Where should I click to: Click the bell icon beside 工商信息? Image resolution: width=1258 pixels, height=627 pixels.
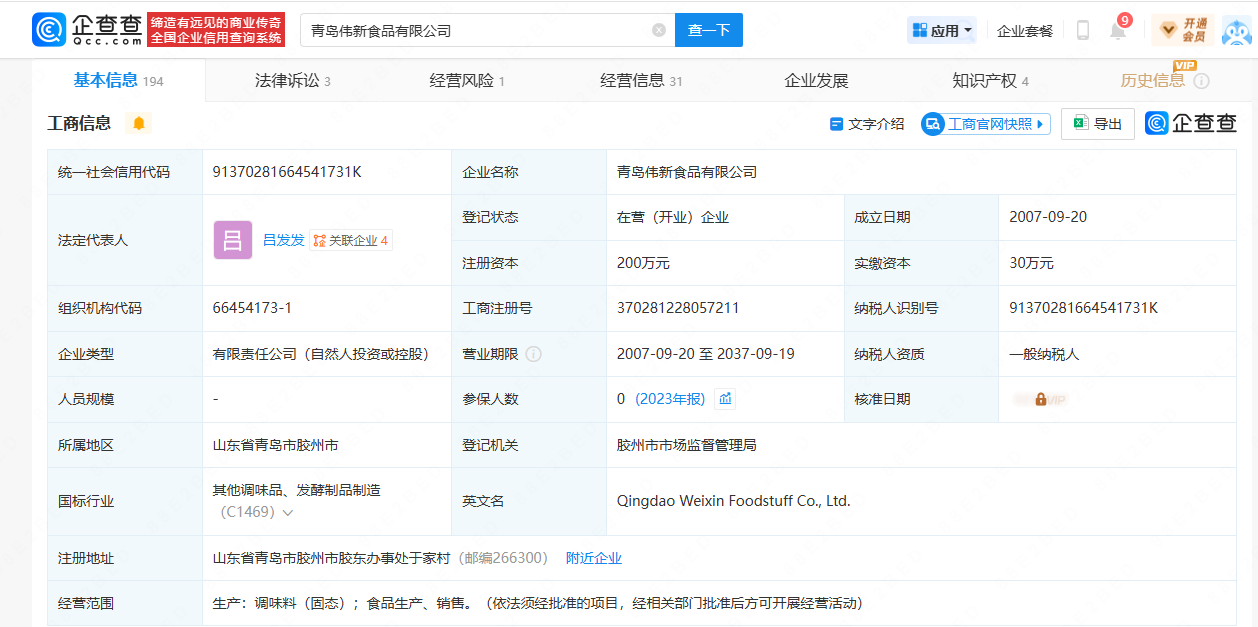139,123
